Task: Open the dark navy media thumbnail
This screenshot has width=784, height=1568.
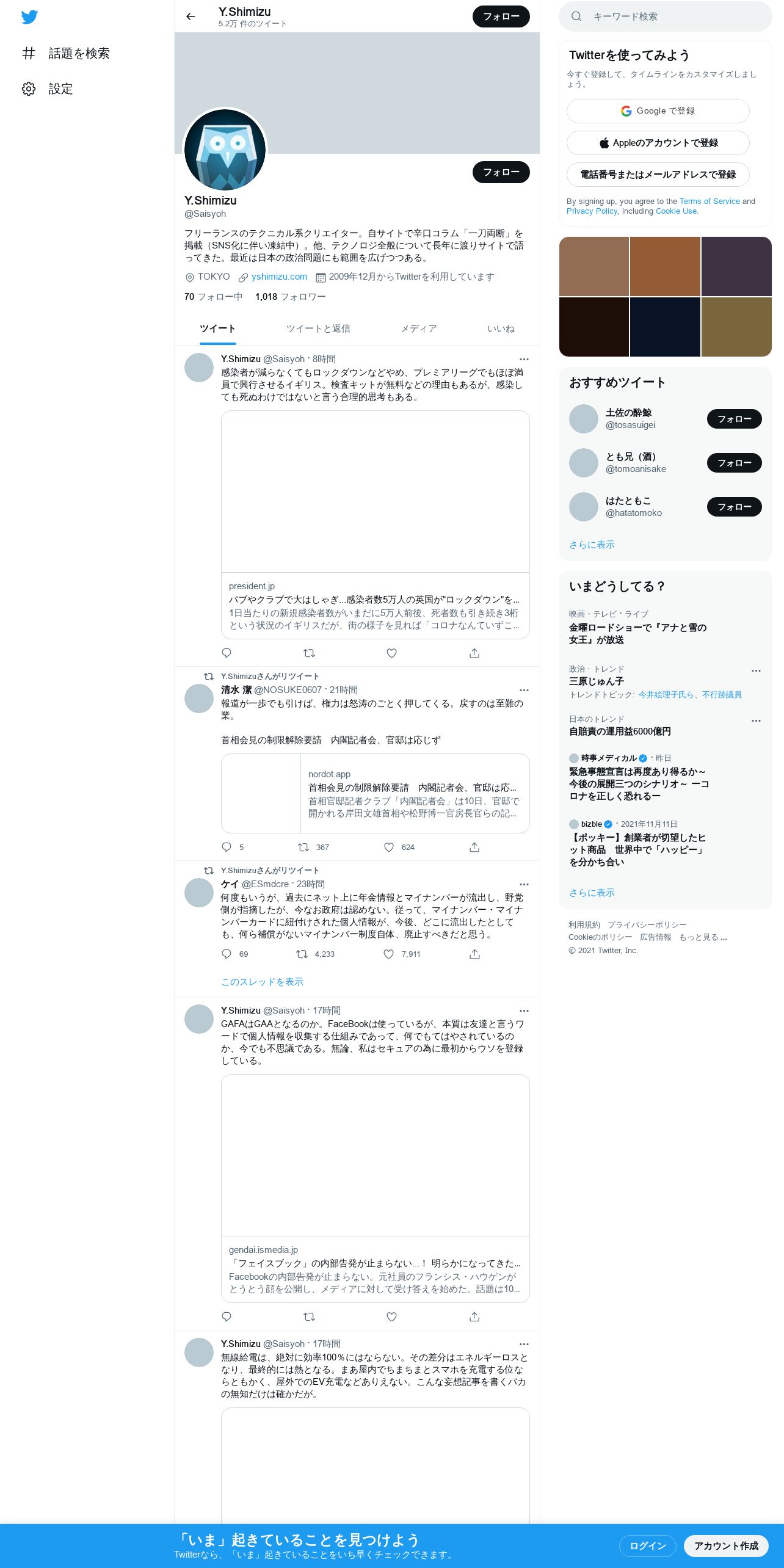Action: pos(665,327)
